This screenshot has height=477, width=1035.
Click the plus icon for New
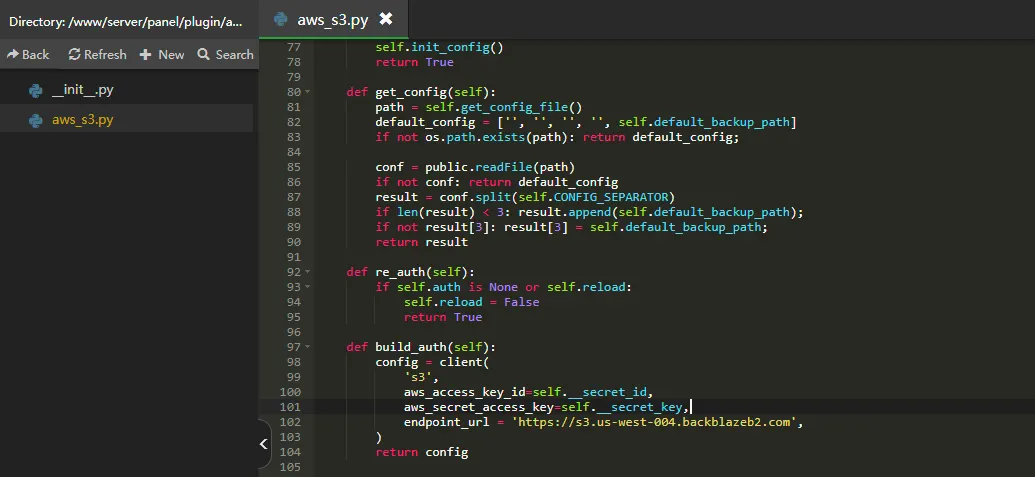(145, 55)
